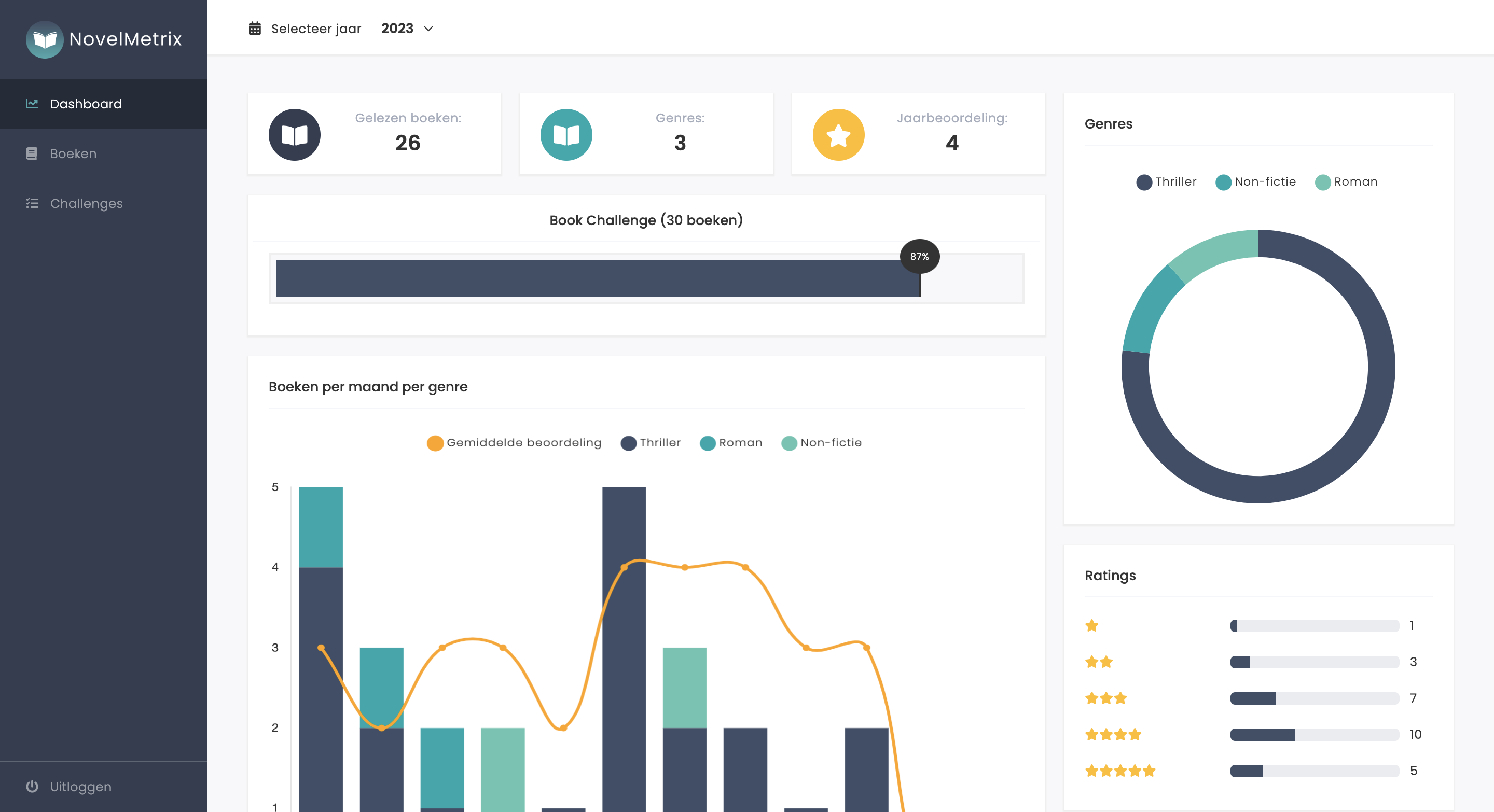1494x812 pixels.
Task: Click the count 7 beside three stars
Action: pos(1413,698)
